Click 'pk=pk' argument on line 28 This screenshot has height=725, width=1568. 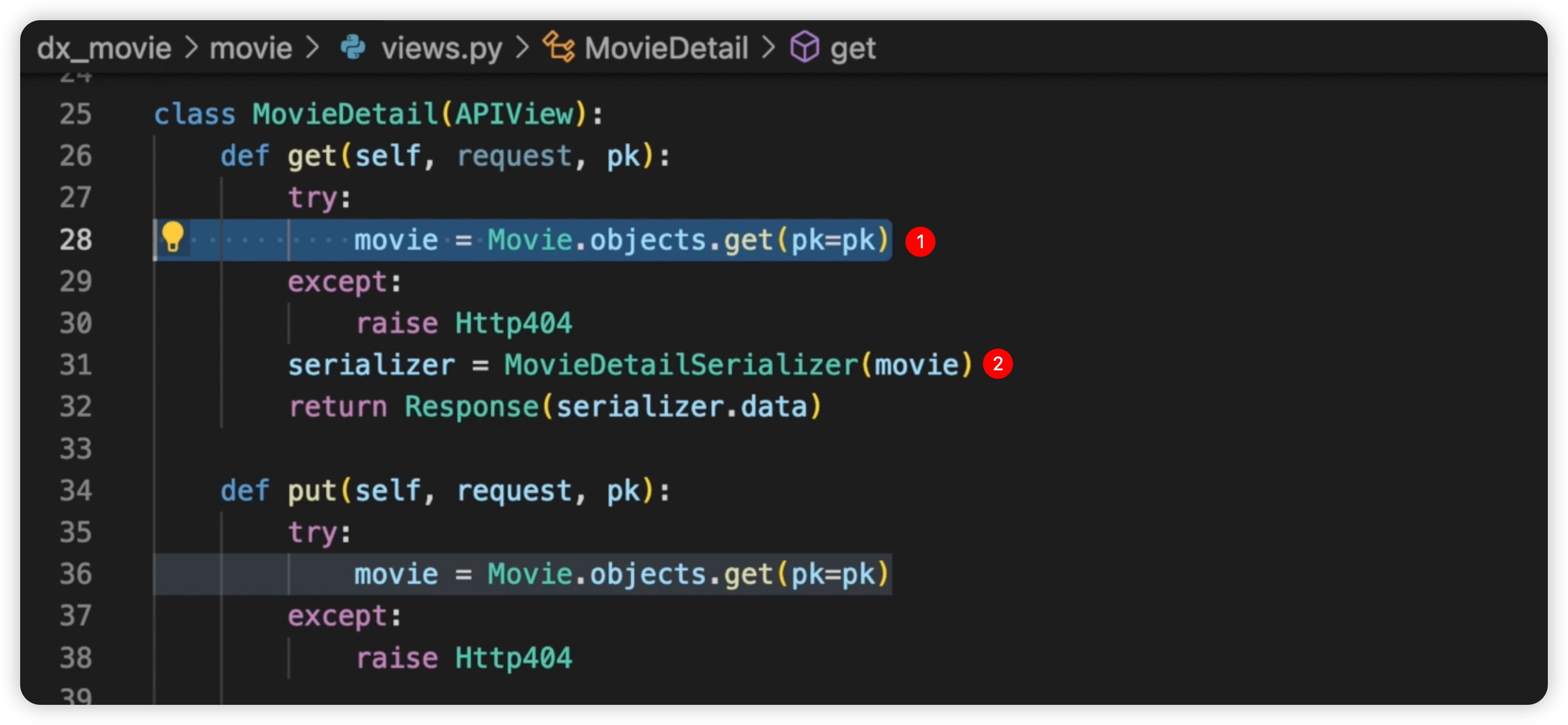click(x=833, y=241)
